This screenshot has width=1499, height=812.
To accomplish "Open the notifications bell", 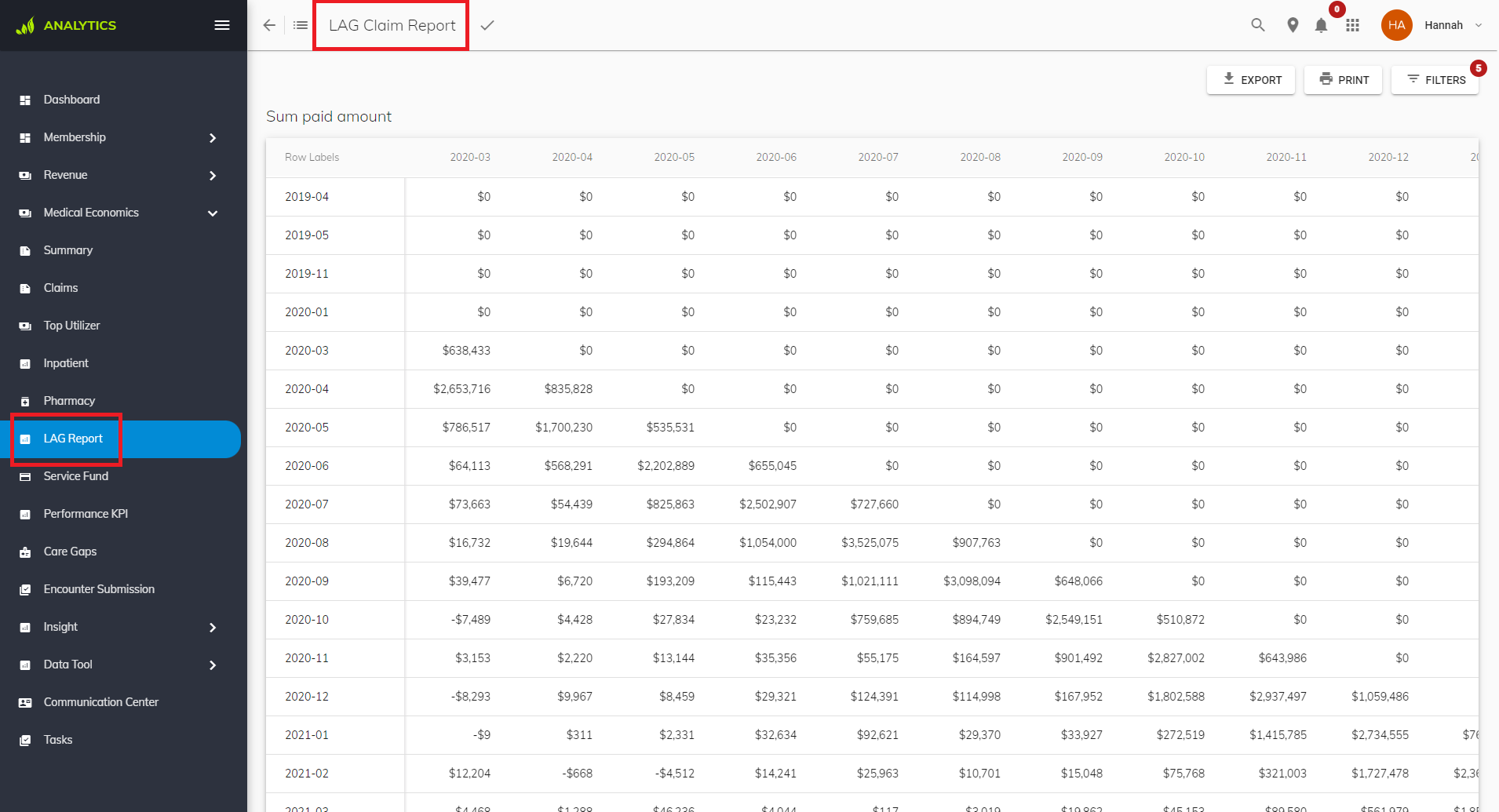I will [1321, 25].
